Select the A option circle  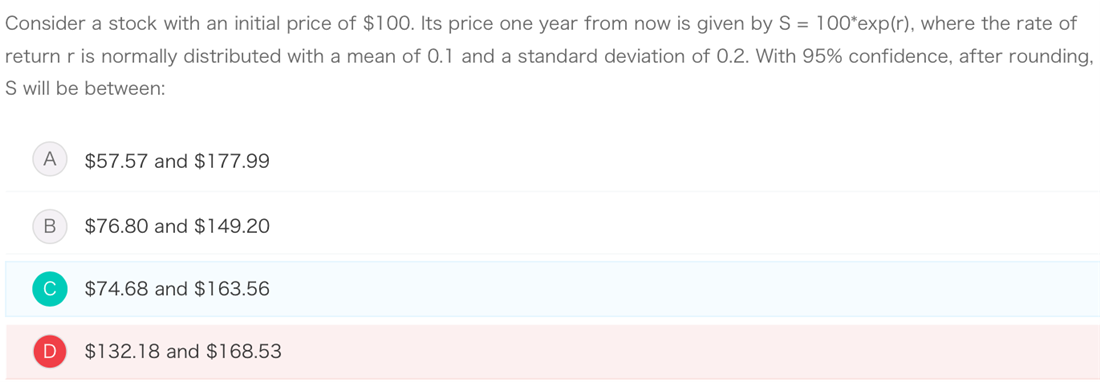pos(50,161)
